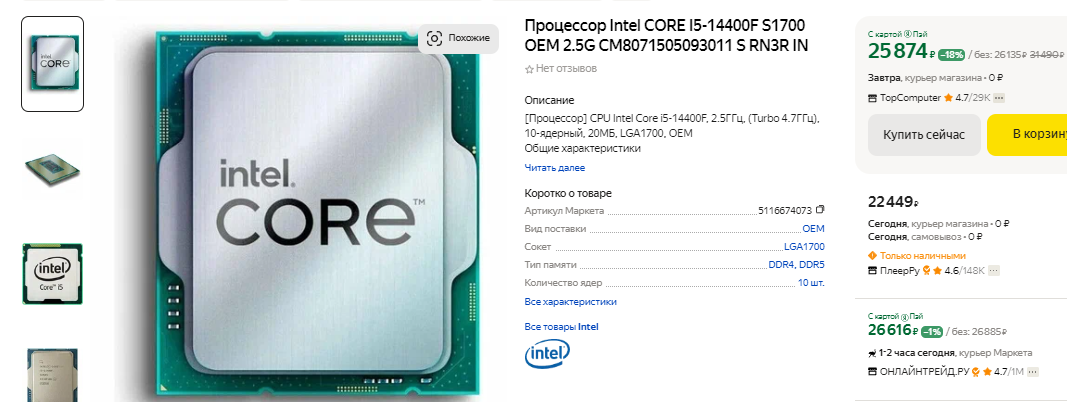
Task: Click the Купить сейчас button
Action: pos(924,135)
